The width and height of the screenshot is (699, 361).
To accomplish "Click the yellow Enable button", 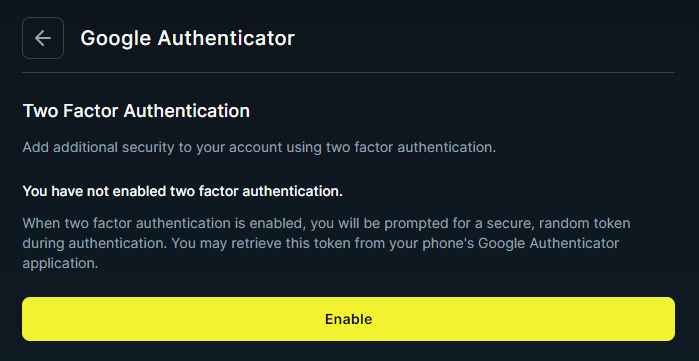I will click(348, 319).
